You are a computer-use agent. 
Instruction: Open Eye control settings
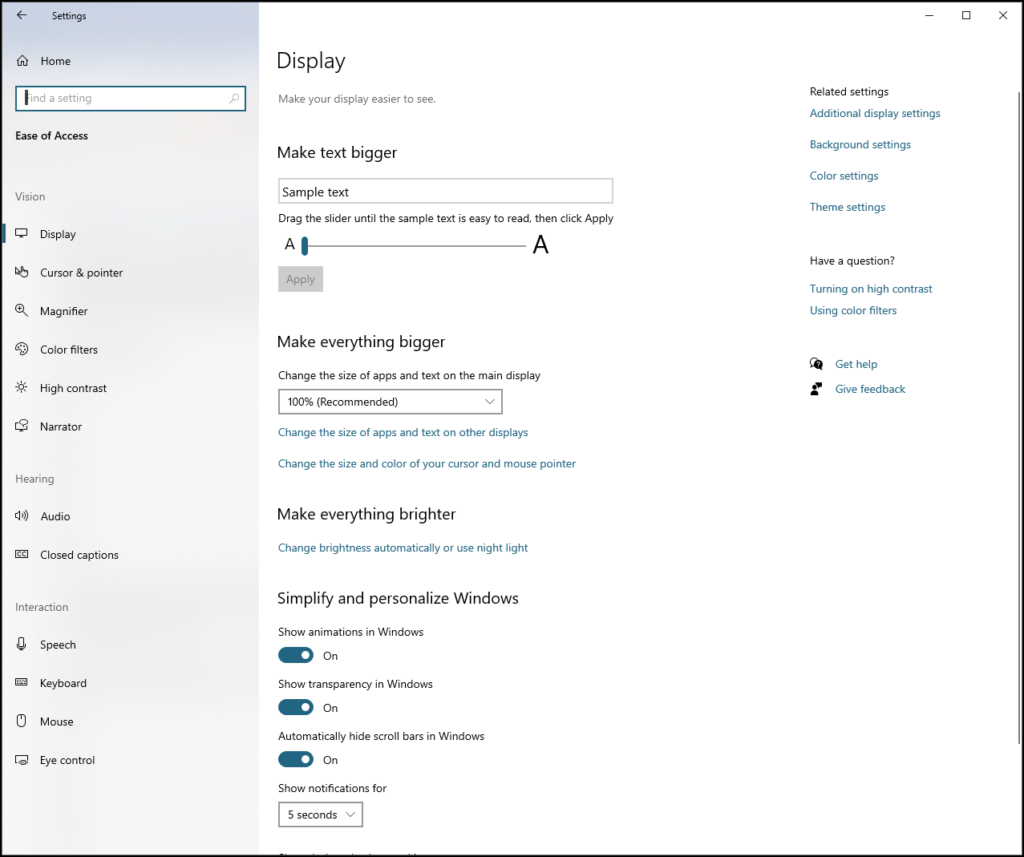(67, 760)
